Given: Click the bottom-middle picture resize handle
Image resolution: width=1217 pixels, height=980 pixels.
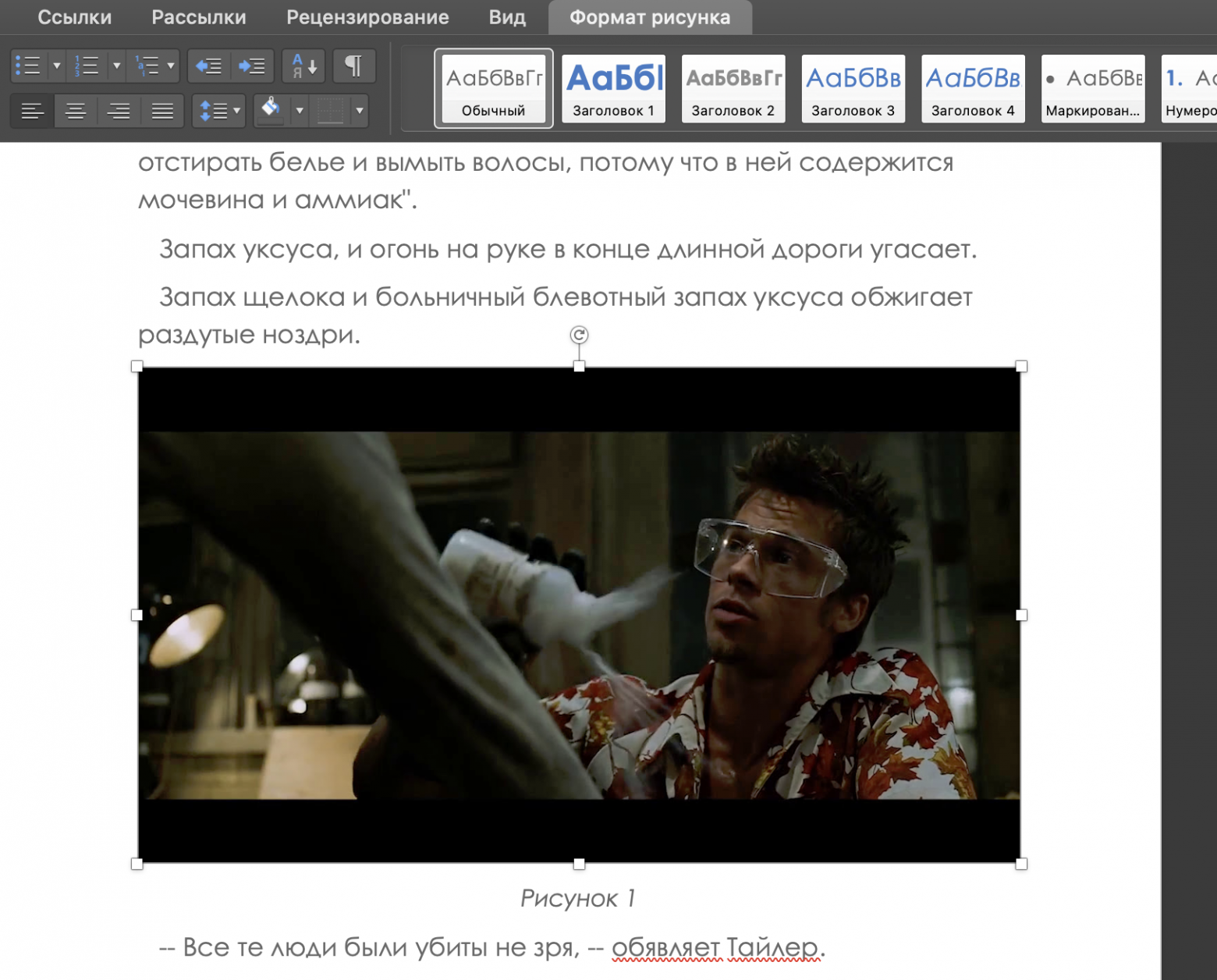Looking at the screenshot, I should tap(579, 864).
